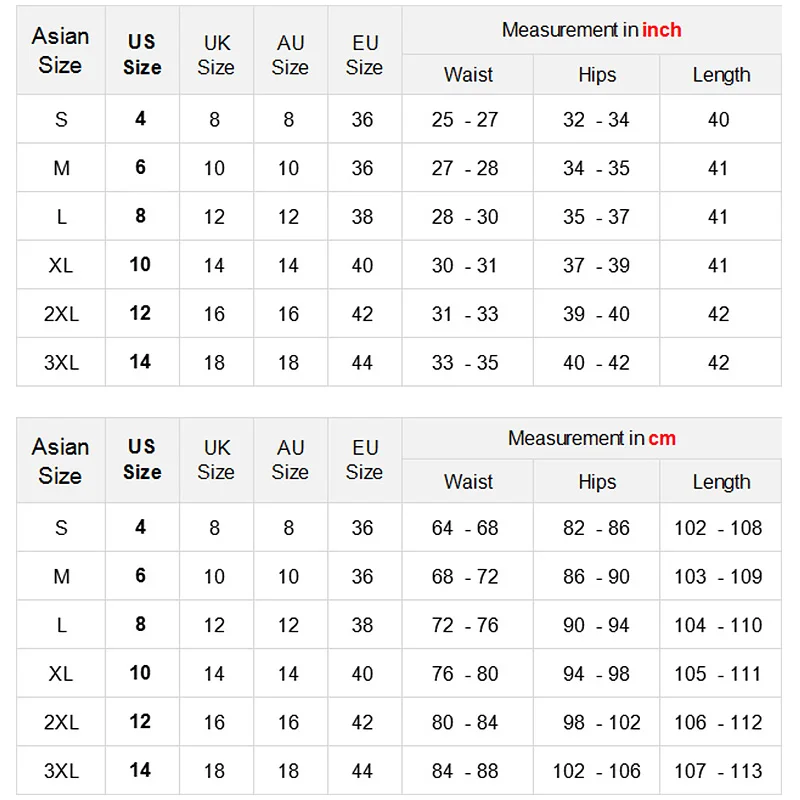Click the AU Size header in the inch table
The image size is (800, 800).
tap(290, 55)
